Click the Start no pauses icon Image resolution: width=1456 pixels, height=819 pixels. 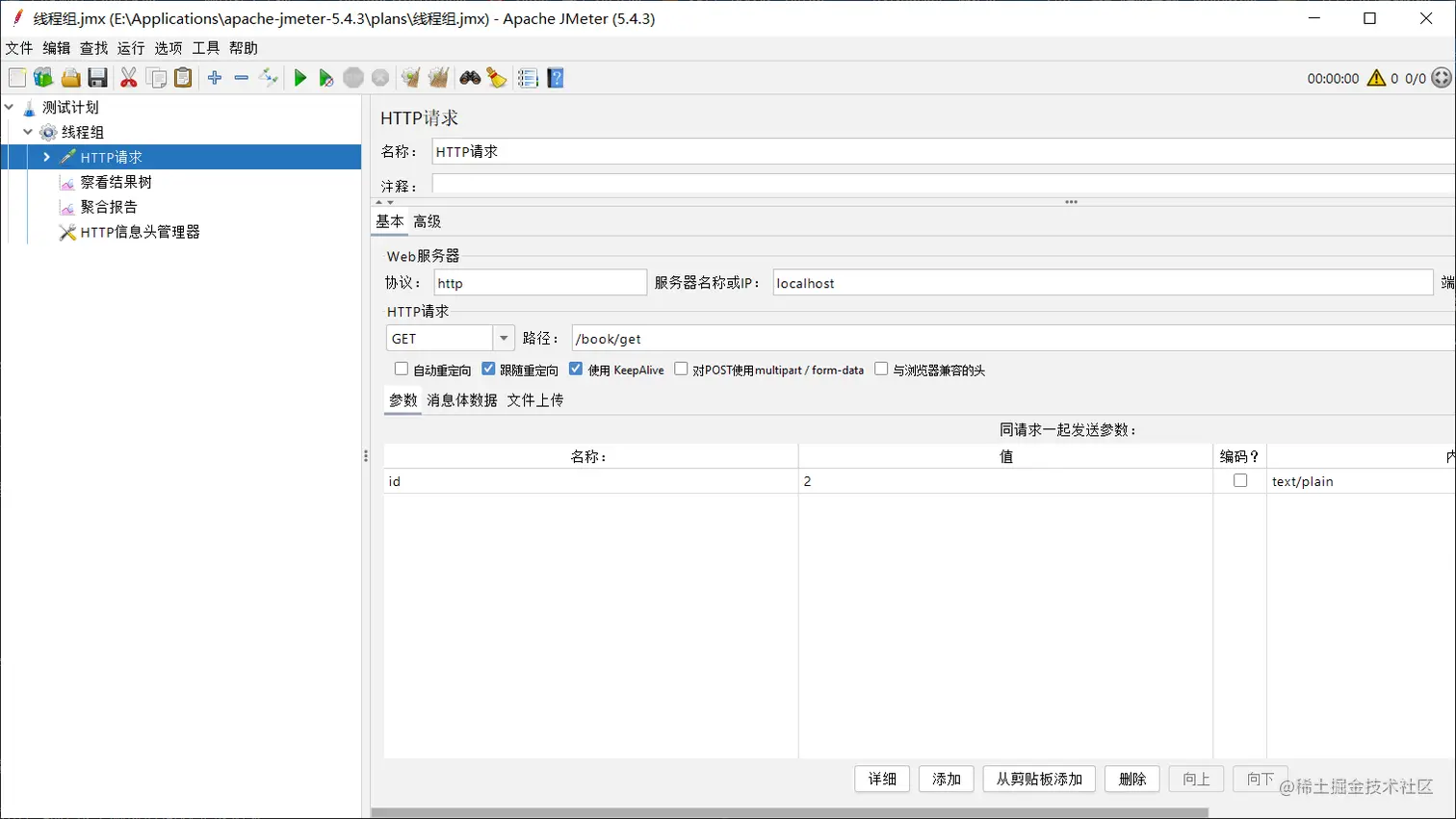(326, 78)
